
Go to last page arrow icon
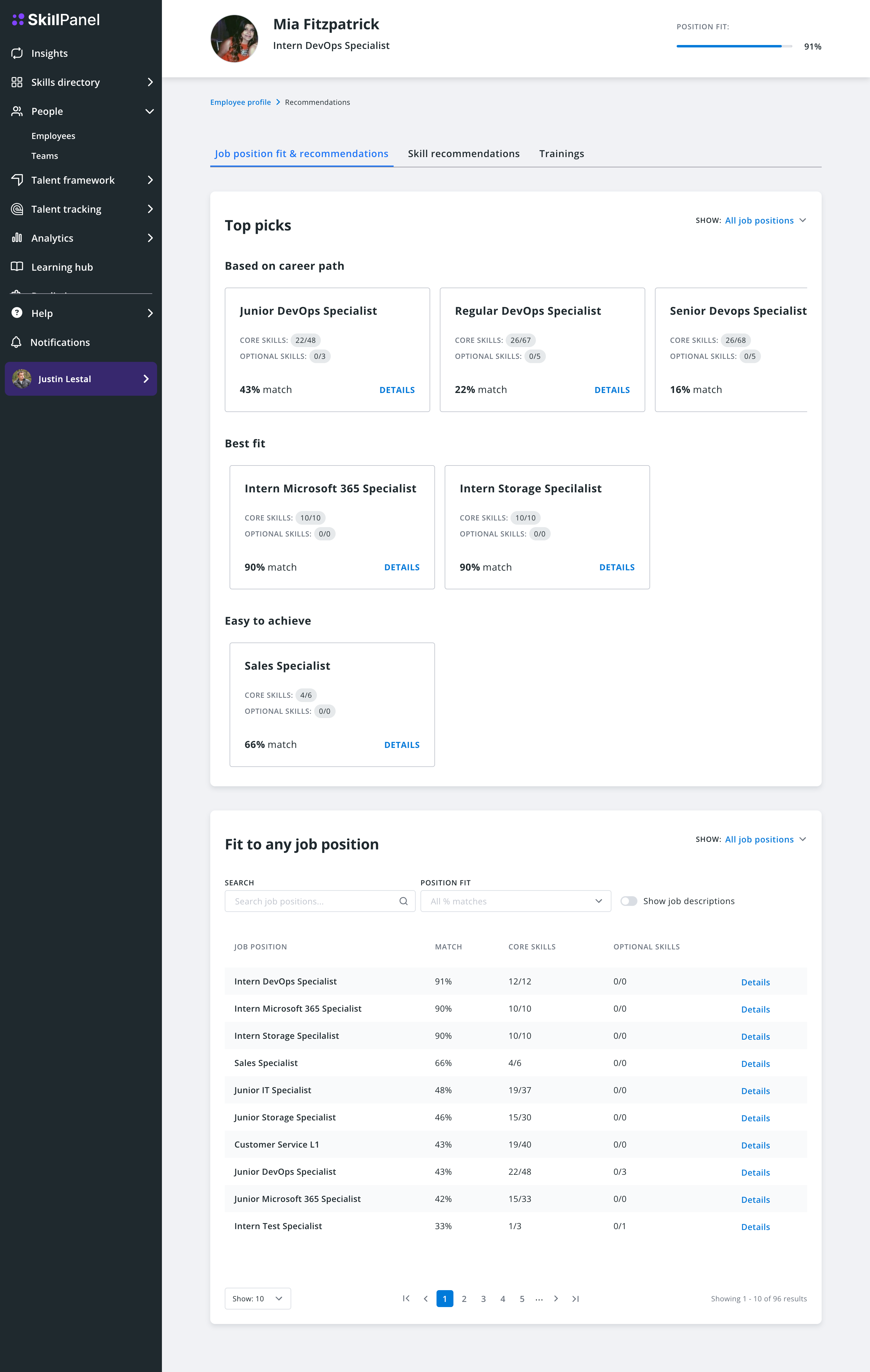pos(575,1299)
